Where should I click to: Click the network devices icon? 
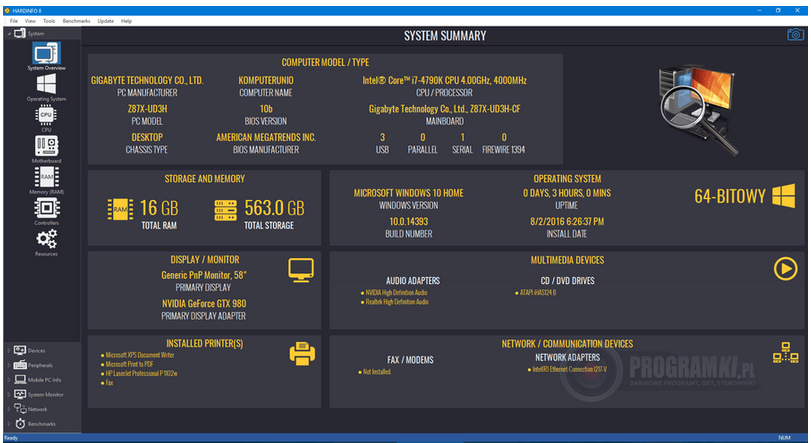point(785,353)
